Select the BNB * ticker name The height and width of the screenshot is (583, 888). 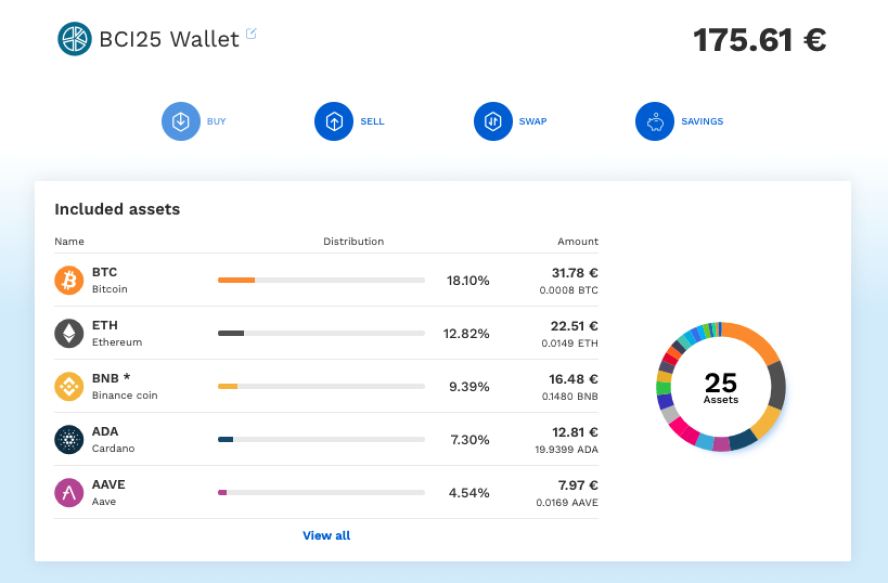(111, 378)
